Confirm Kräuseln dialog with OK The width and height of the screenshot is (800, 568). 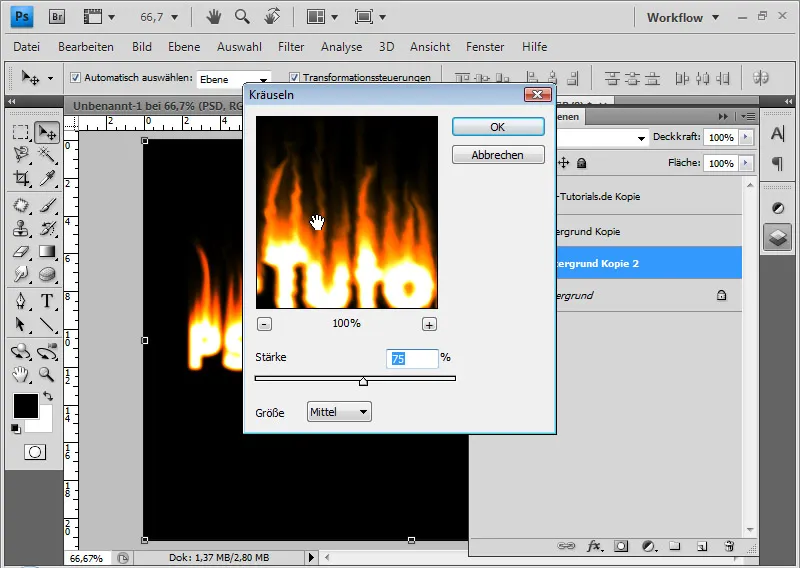(x=498, y=127)
